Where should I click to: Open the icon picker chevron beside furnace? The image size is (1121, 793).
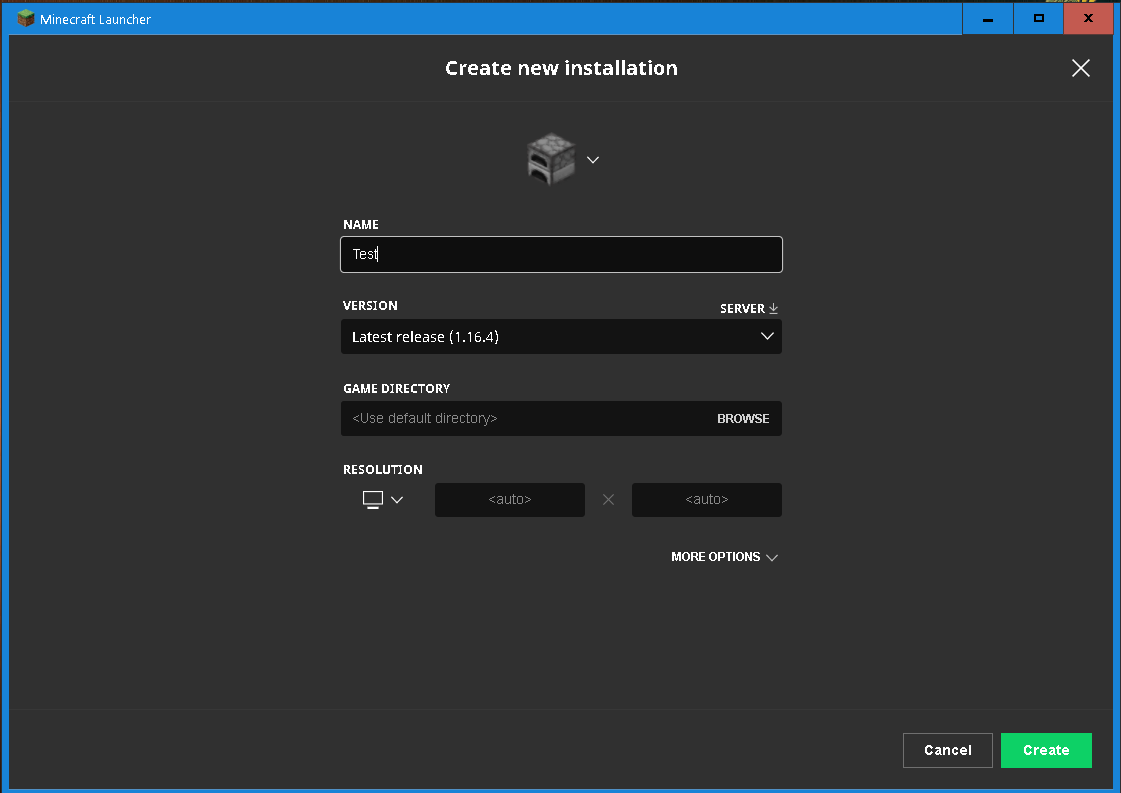(x=593, y=160)
